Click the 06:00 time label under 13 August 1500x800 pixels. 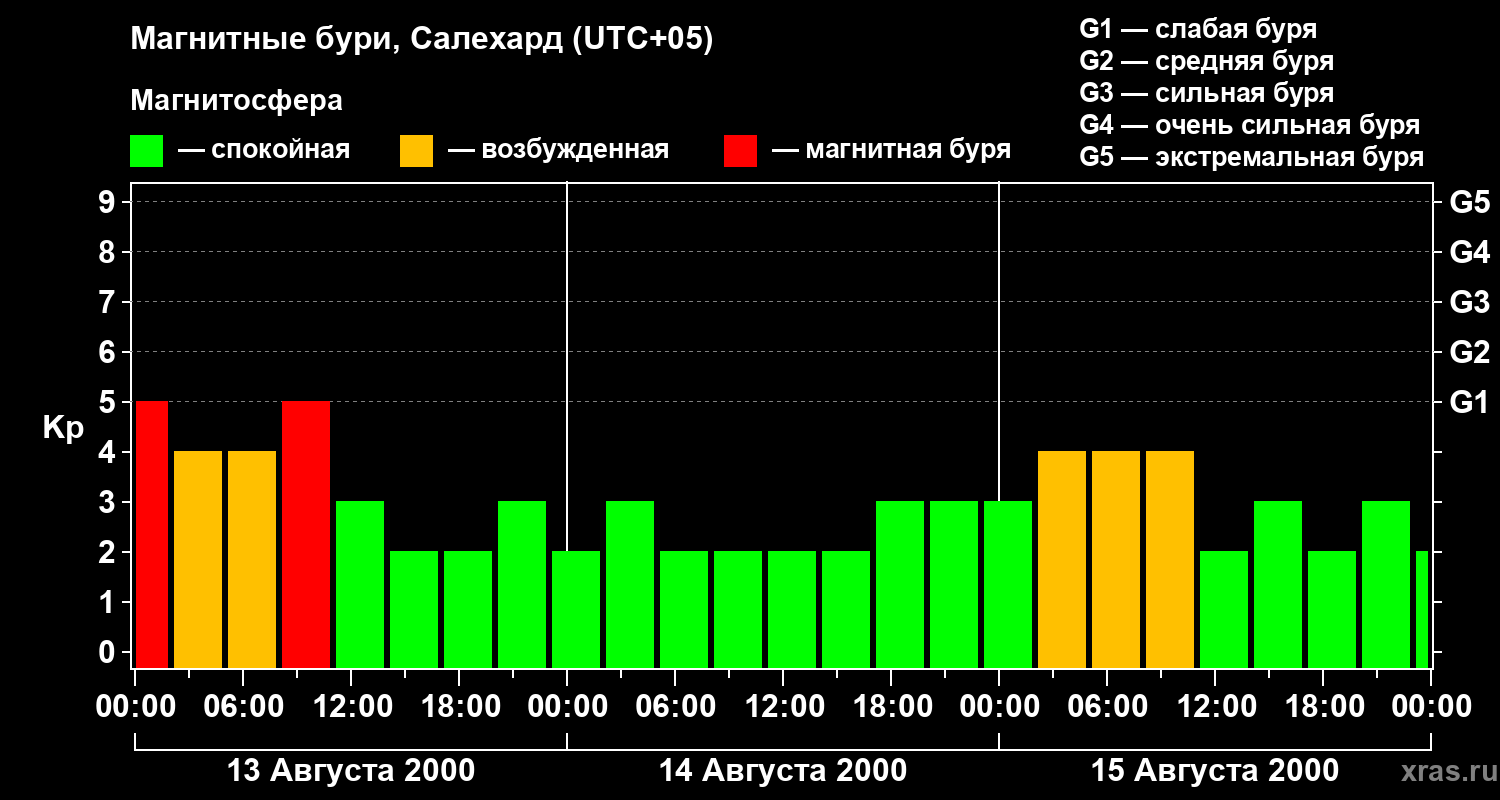click(x=242, y=707)
